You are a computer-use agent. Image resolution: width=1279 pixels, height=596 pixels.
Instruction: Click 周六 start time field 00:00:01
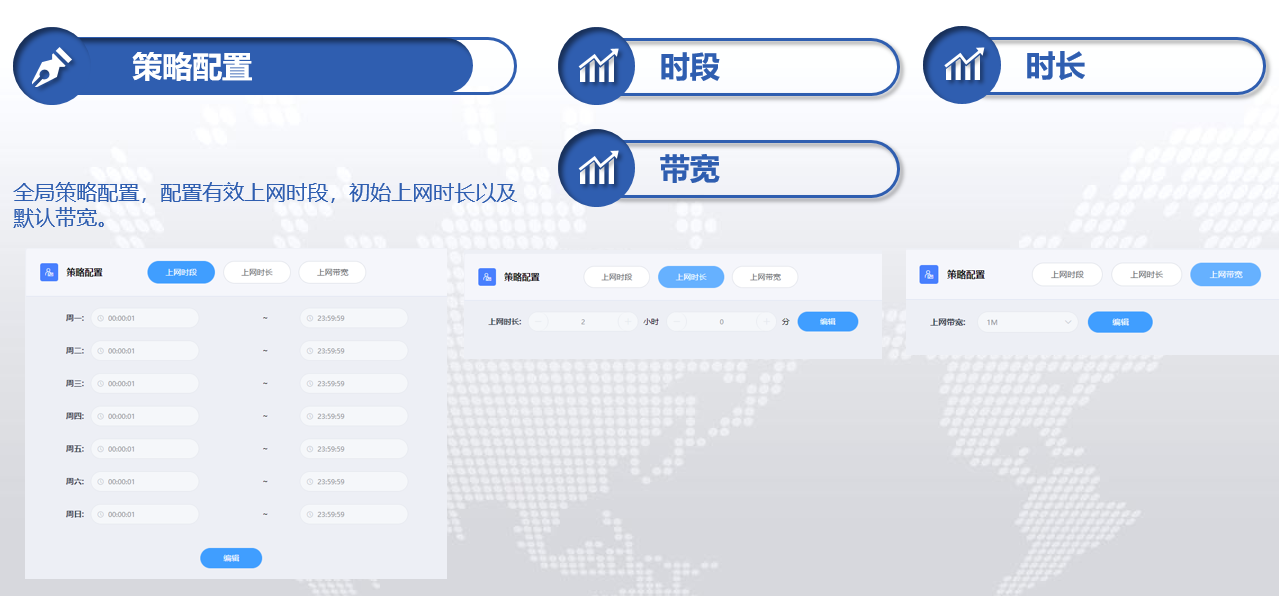click(x=145, y=481)
